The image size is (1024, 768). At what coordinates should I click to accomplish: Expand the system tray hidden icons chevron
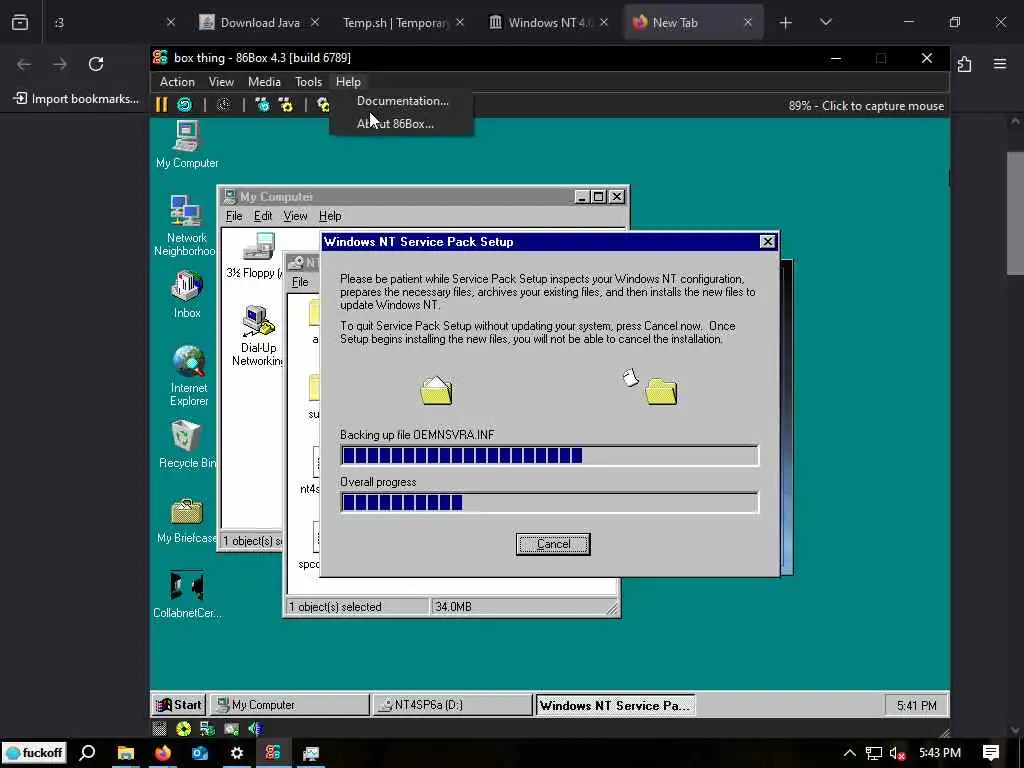pos(850,753)
